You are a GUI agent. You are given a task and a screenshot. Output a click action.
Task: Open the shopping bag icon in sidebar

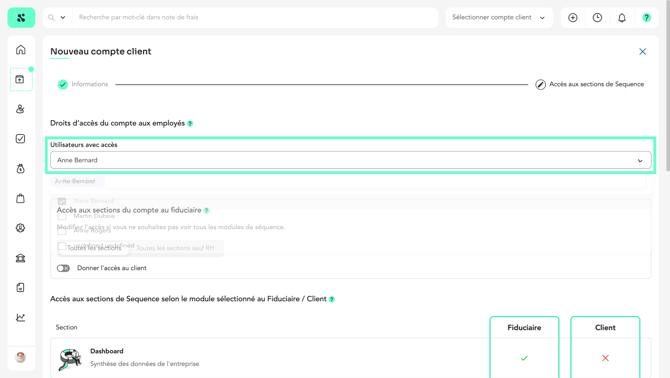[x=21, y=199]
